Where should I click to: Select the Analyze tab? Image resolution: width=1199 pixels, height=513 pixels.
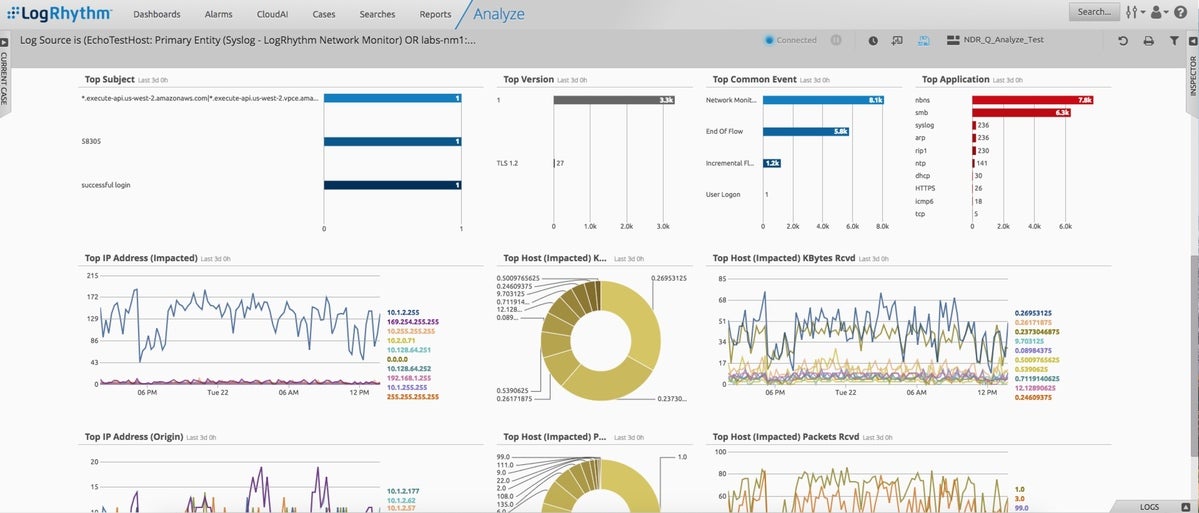coord(499,14)
